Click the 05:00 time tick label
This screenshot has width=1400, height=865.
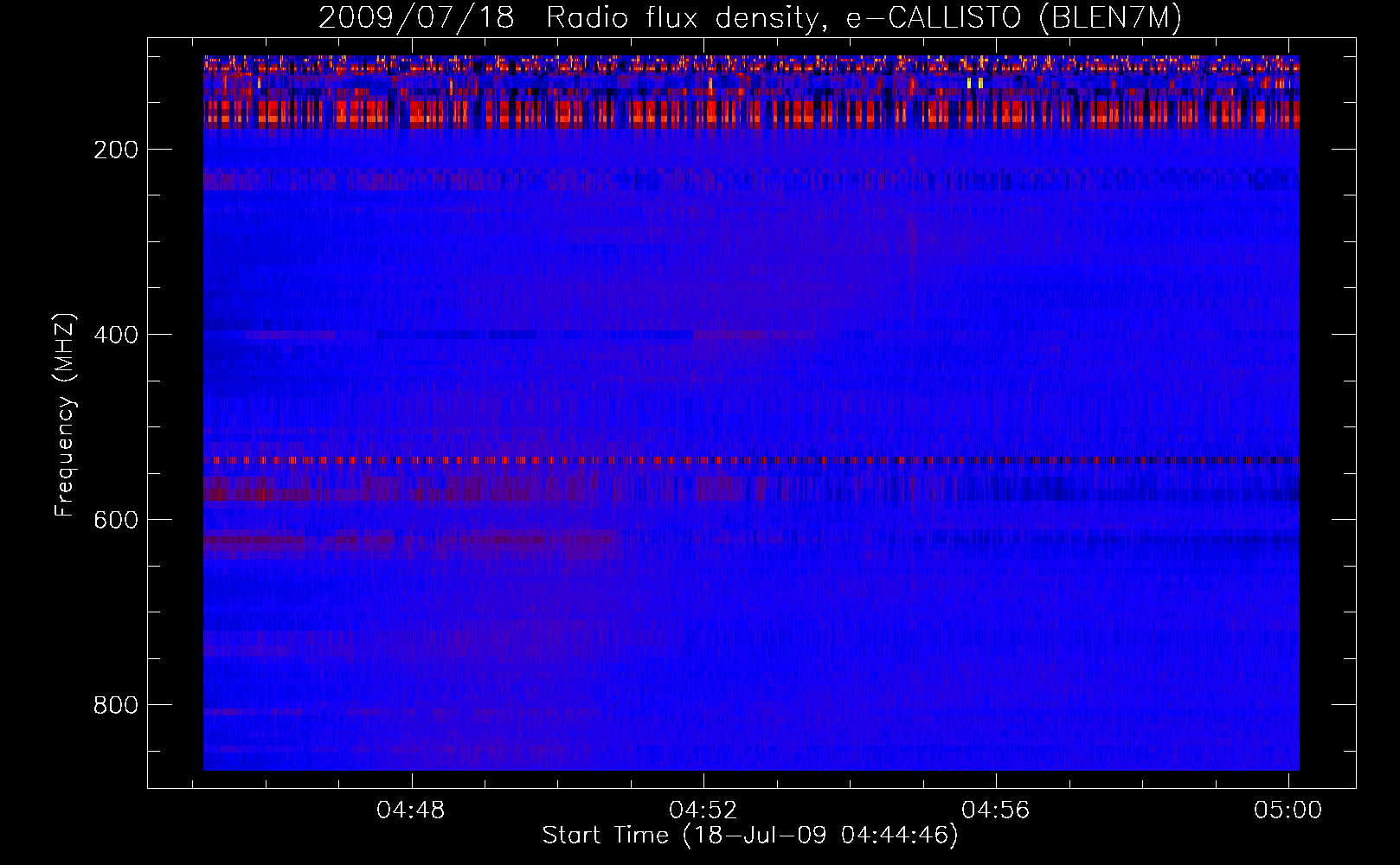pyautogui.click(x=1288, y=811)
